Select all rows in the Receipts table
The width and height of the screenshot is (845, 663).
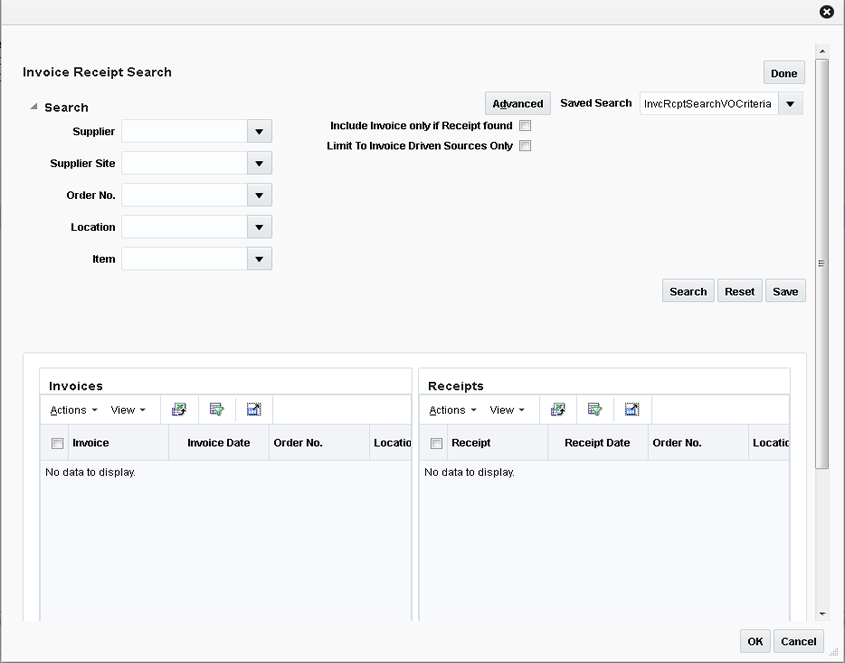436,442
